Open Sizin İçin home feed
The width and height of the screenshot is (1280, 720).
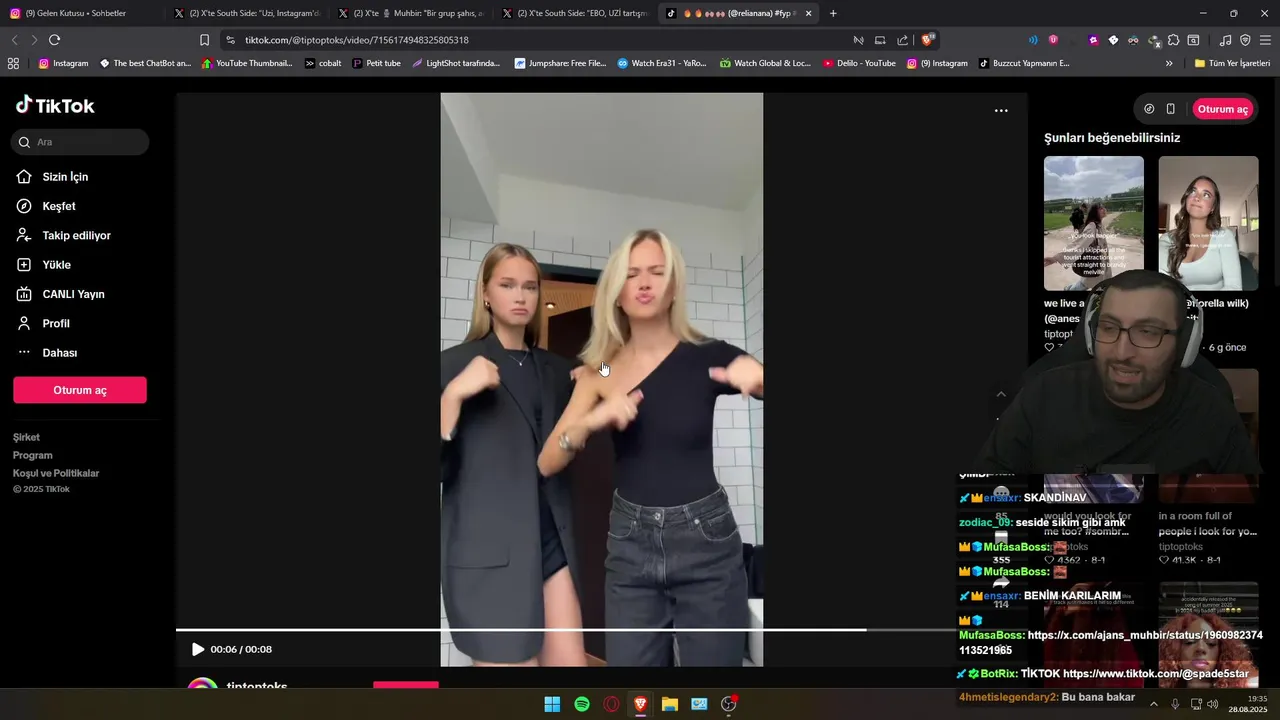pyautogui.click(x=52, y=177)
